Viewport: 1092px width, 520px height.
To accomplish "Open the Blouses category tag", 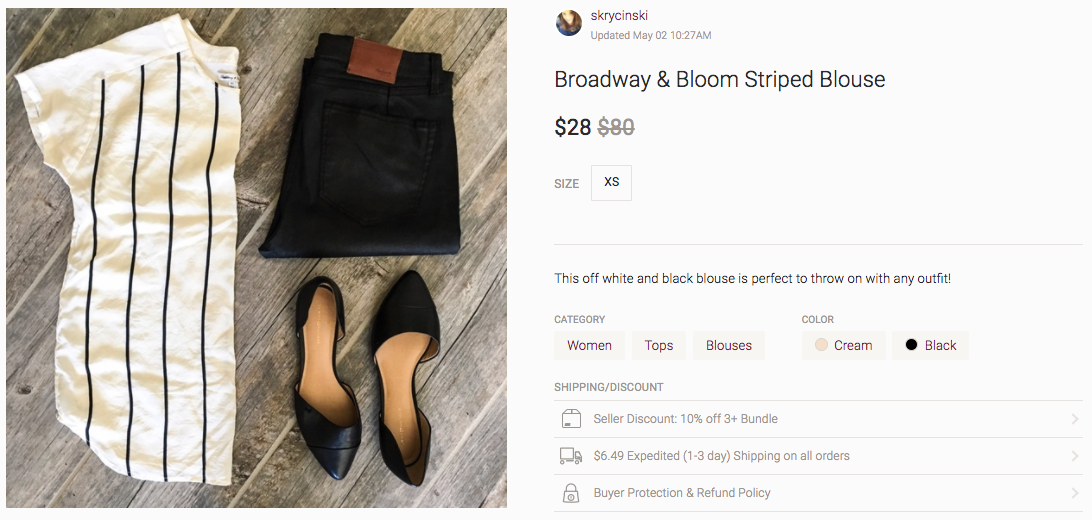I will [x=728, y=345].
